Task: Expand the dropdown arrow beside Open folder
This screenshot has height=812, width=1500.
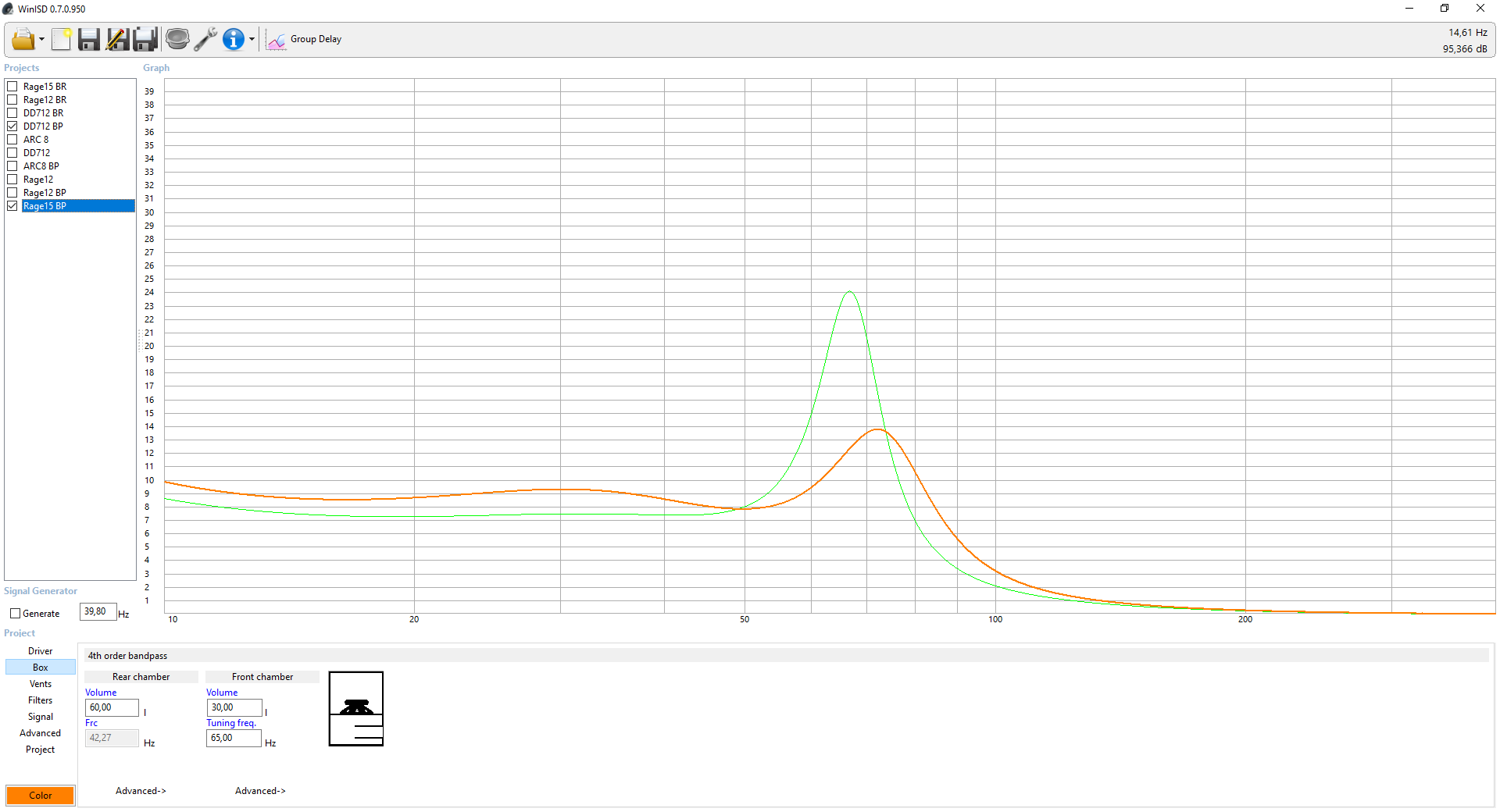Action: click(41, 40)
